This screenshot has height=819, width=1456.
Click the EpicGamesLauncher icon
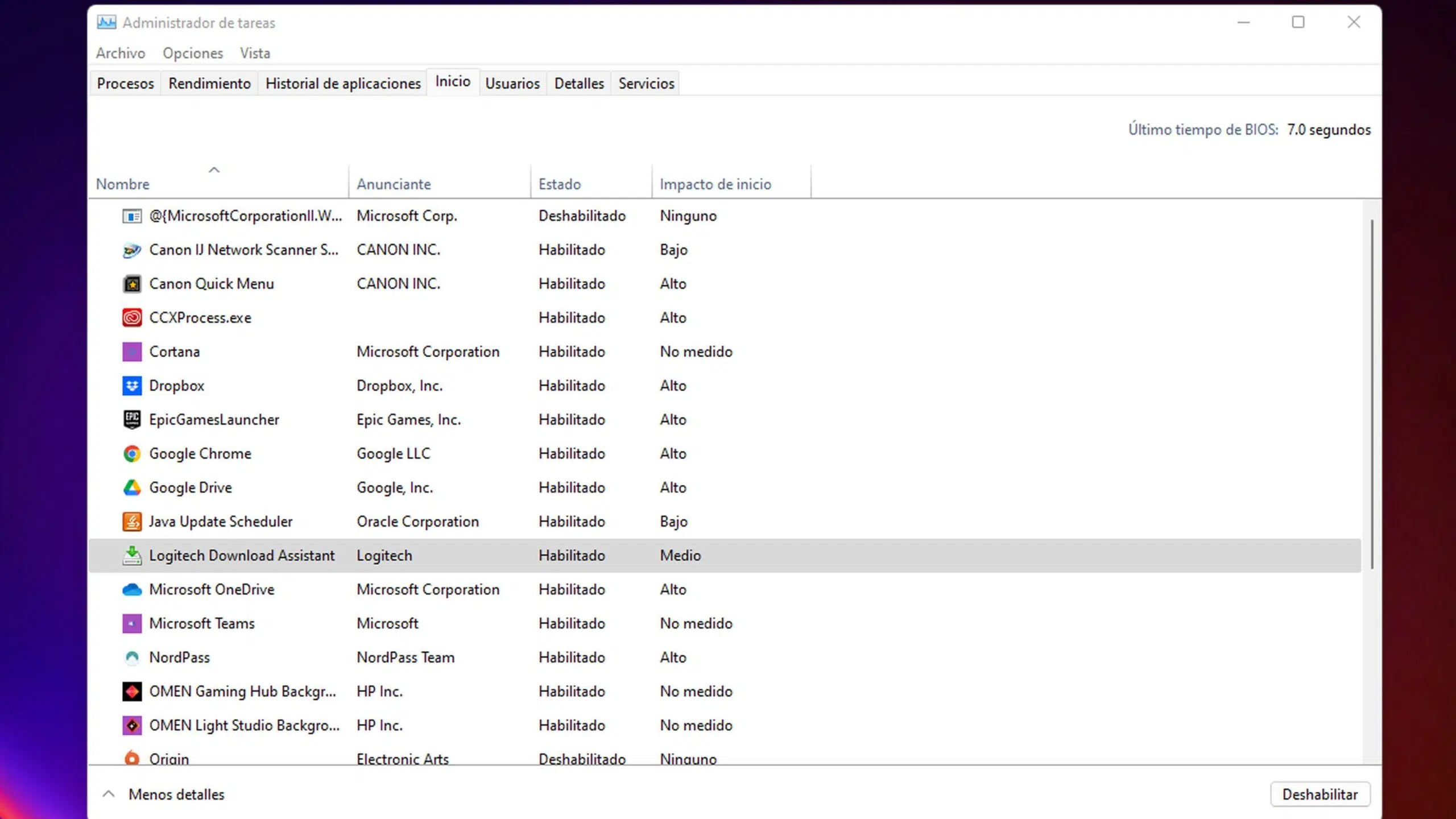point(132,420)
